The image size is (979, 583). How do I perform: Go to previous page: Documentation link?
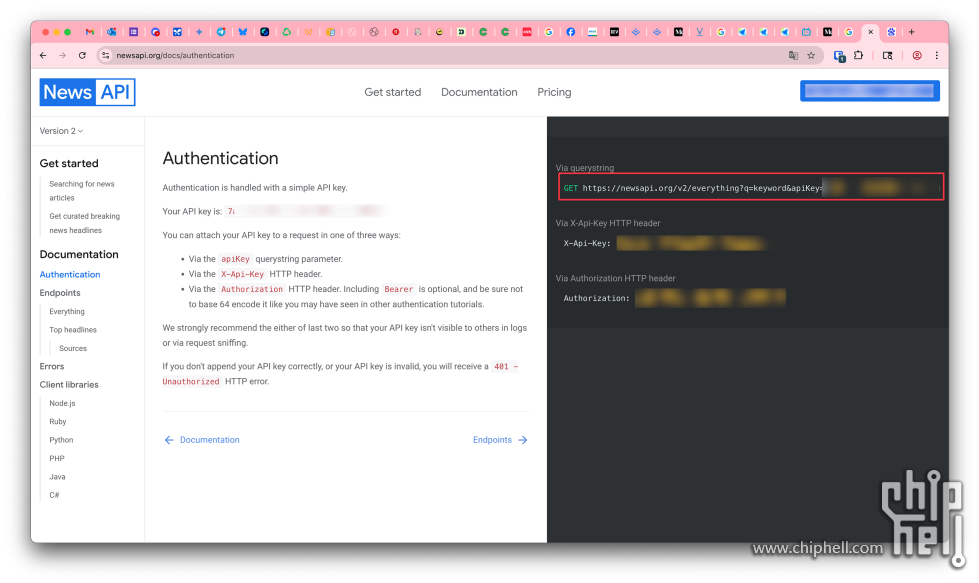210,440
